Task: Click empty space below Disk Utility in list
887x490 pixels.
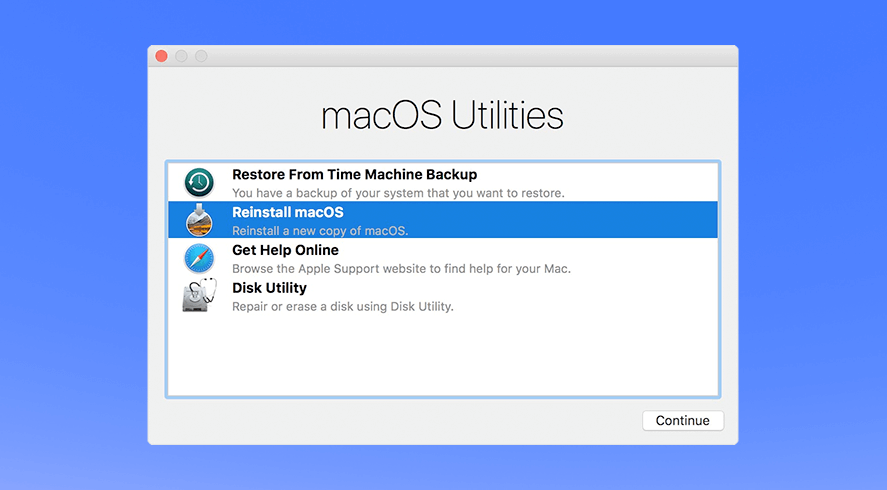Action: click(x=442, y=355)
